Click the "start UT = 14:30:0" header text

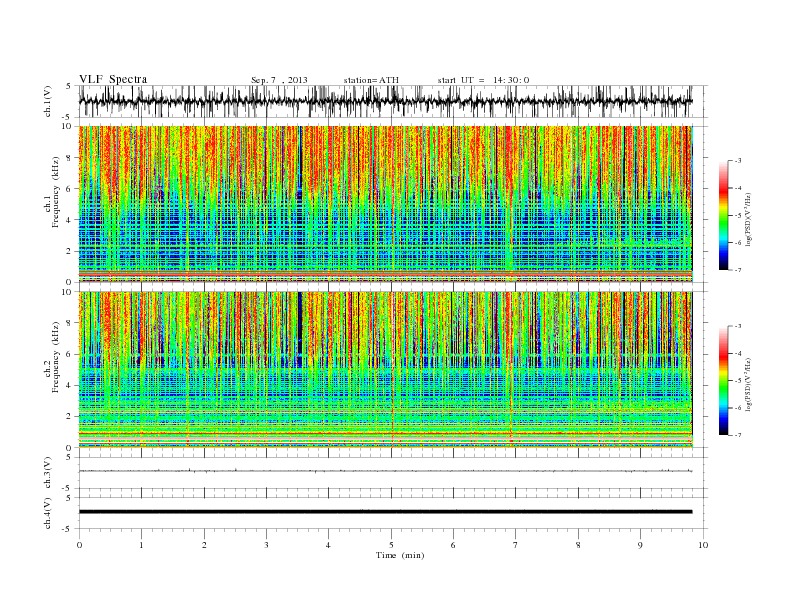[x=483, y=80]
